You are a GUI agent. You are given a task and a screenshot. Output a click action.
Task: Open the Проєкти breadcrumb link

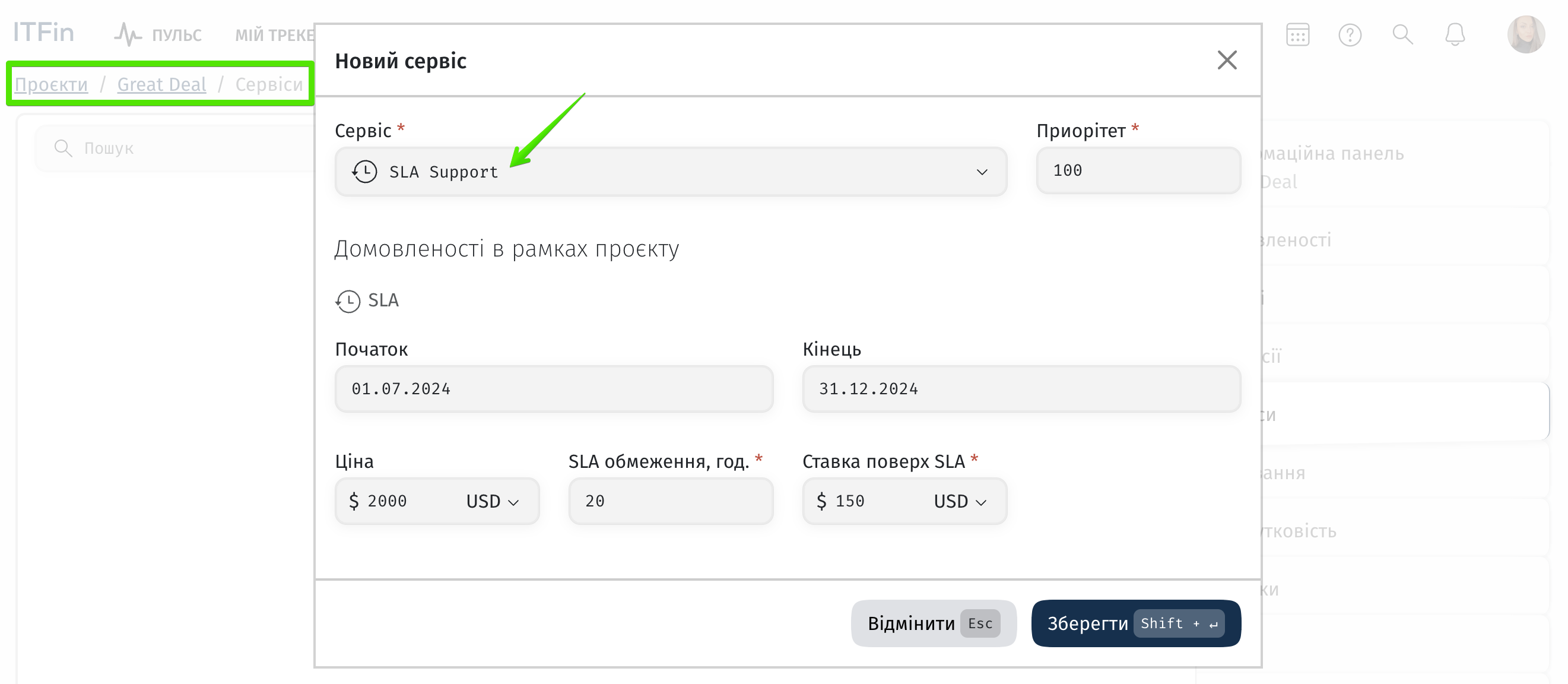(x=51, y=84)
